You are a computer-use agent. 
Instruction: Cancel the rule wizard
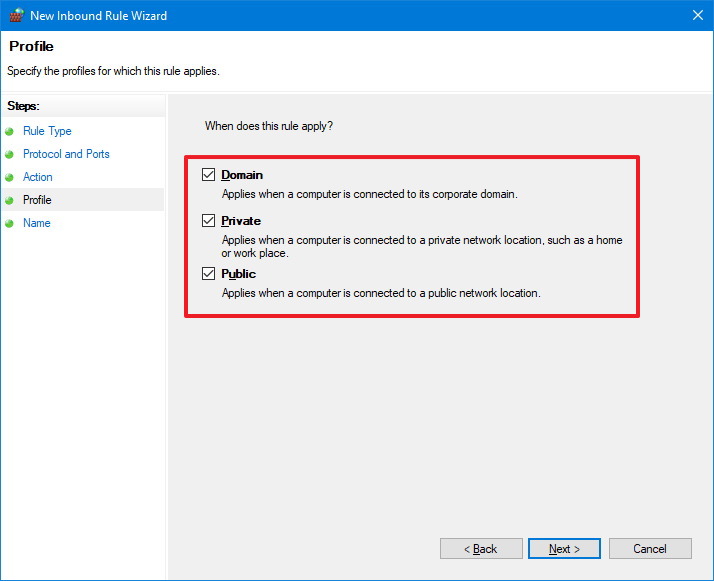[650, 549]
